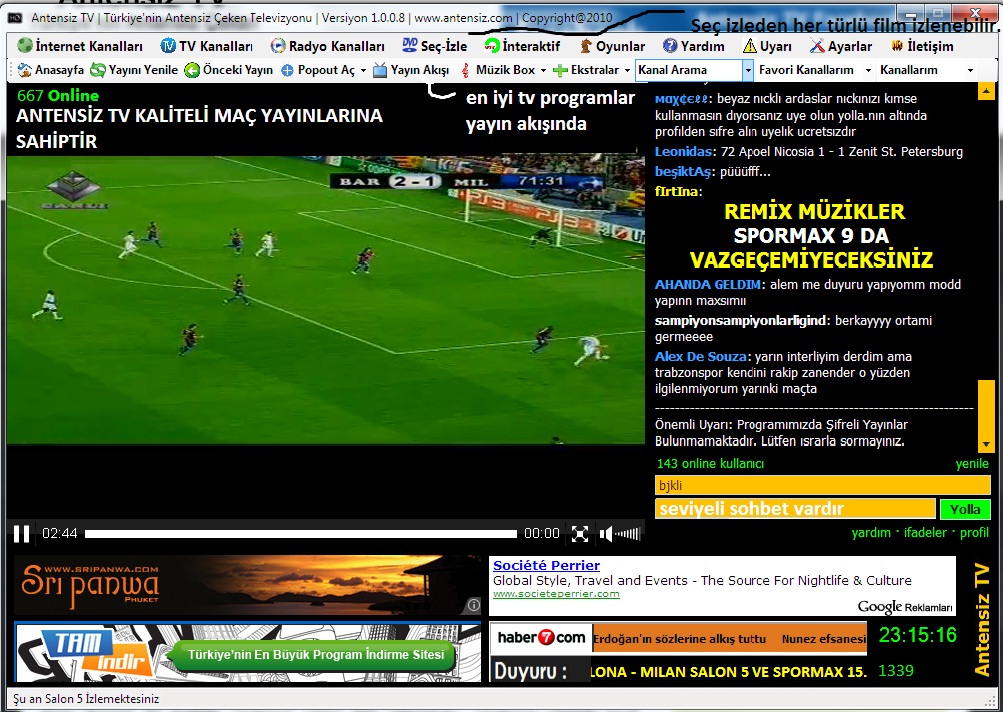Viewport: 1003px width, 712px height.
Task: Mute the video speaker icon
Action: tap(606, 534)
